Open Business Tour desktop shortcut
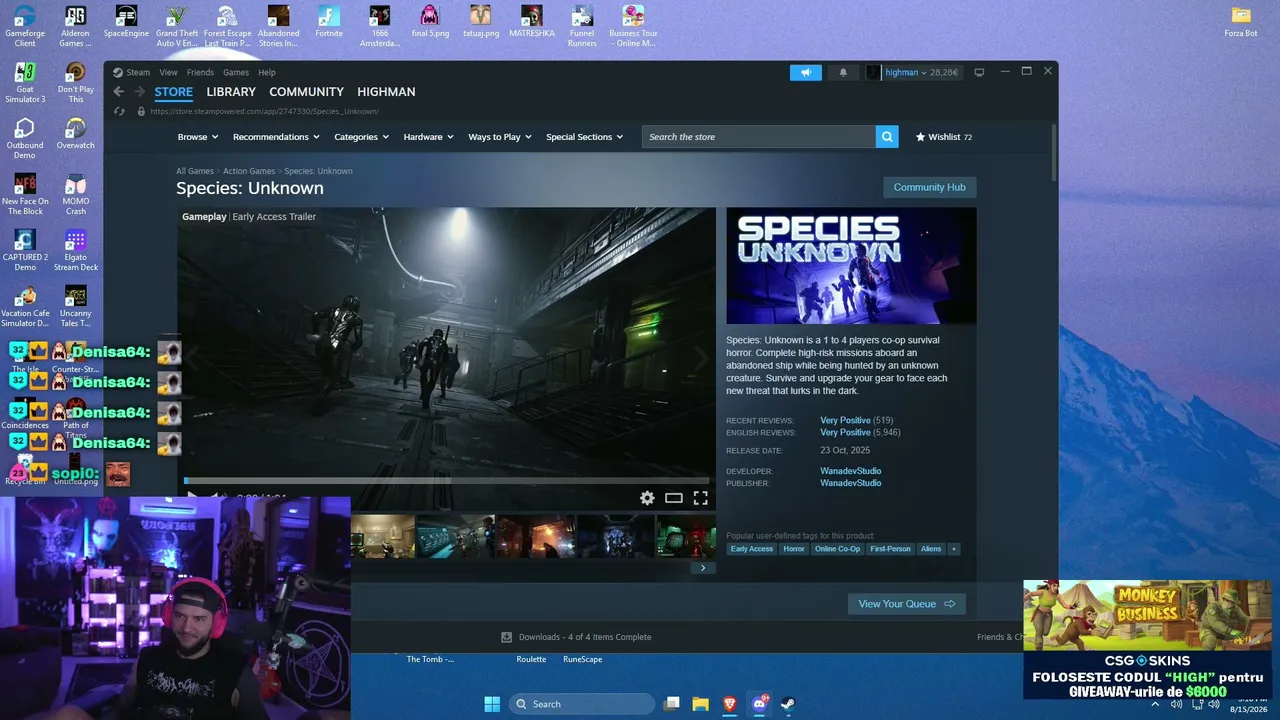1280x720 pixels. click(x=632, y=26)
